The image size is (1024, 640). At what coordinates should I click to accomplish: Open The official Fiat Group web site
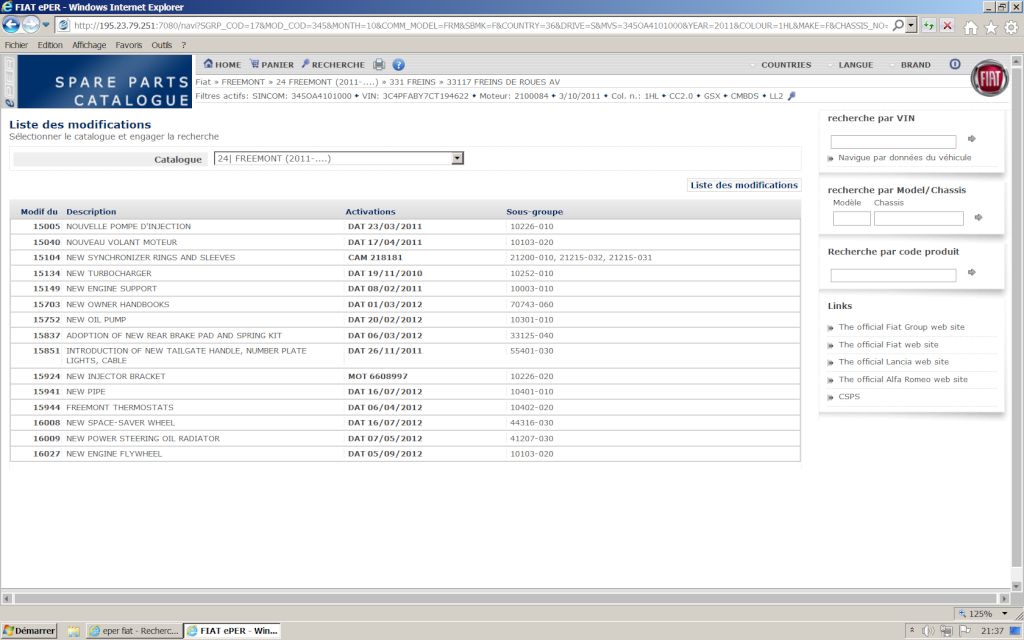(901, 327)
